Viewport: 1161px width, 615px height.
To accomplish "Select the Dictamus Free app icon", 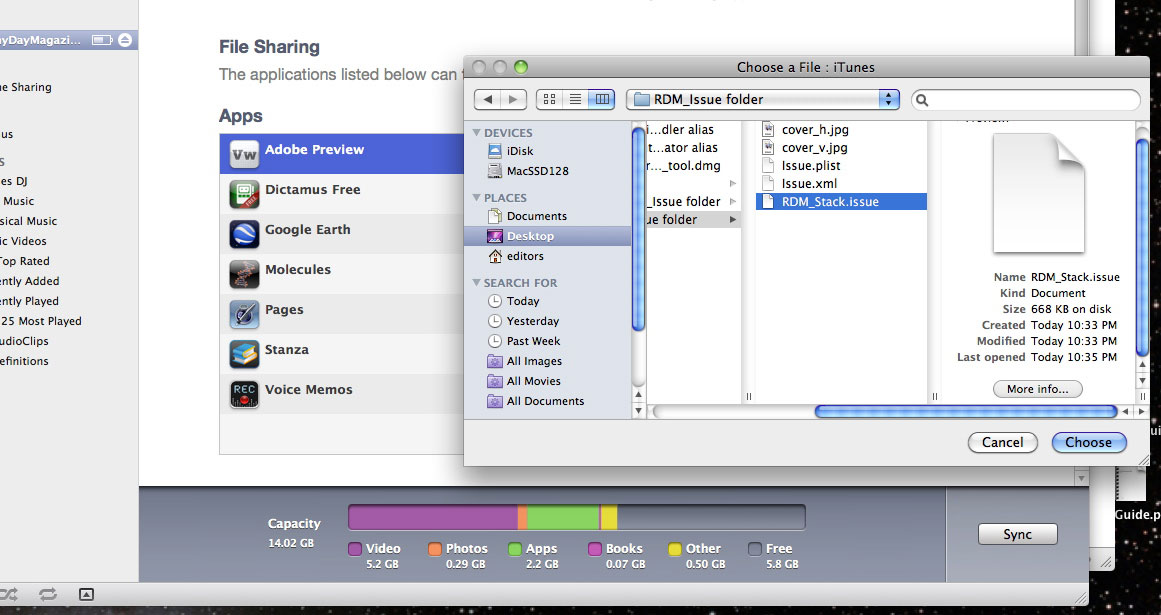I will pyautogui.click(x=244, y=195).
